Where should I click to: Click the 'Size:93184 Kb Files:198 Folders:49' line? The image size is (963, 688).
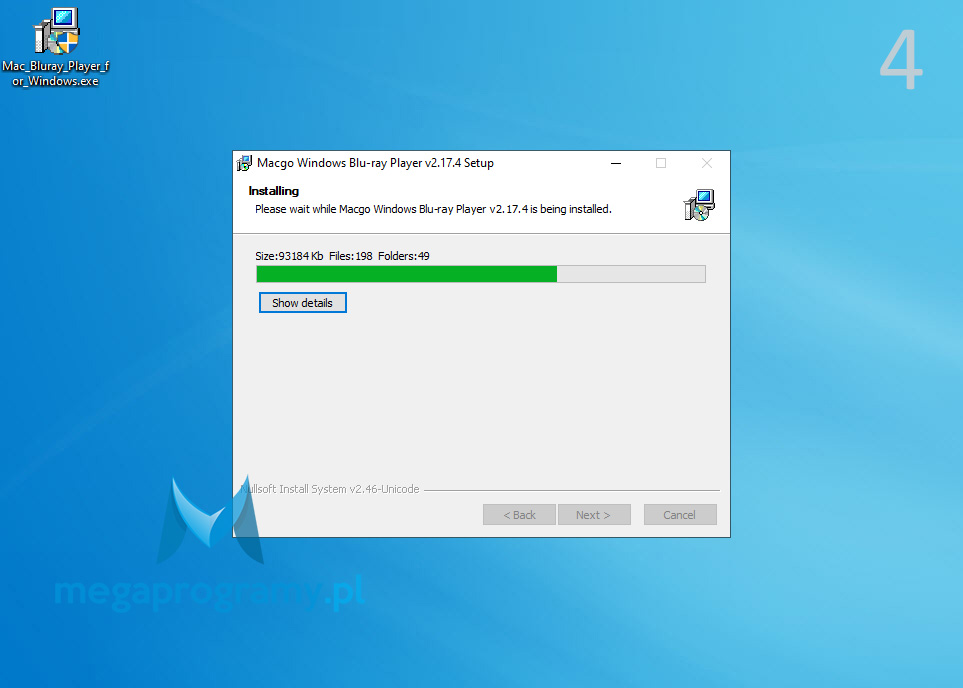(x=342, y=256)
